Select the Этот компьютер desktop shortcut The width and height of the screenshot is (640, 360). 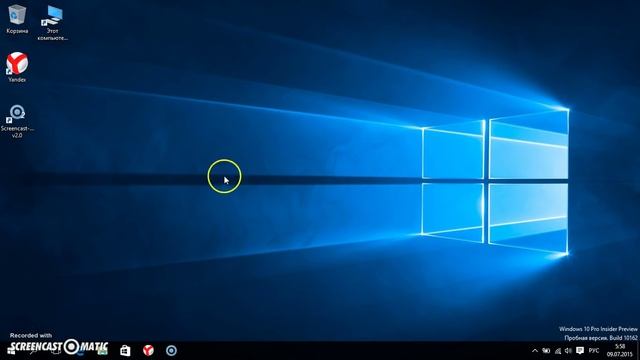pos(53,23)
